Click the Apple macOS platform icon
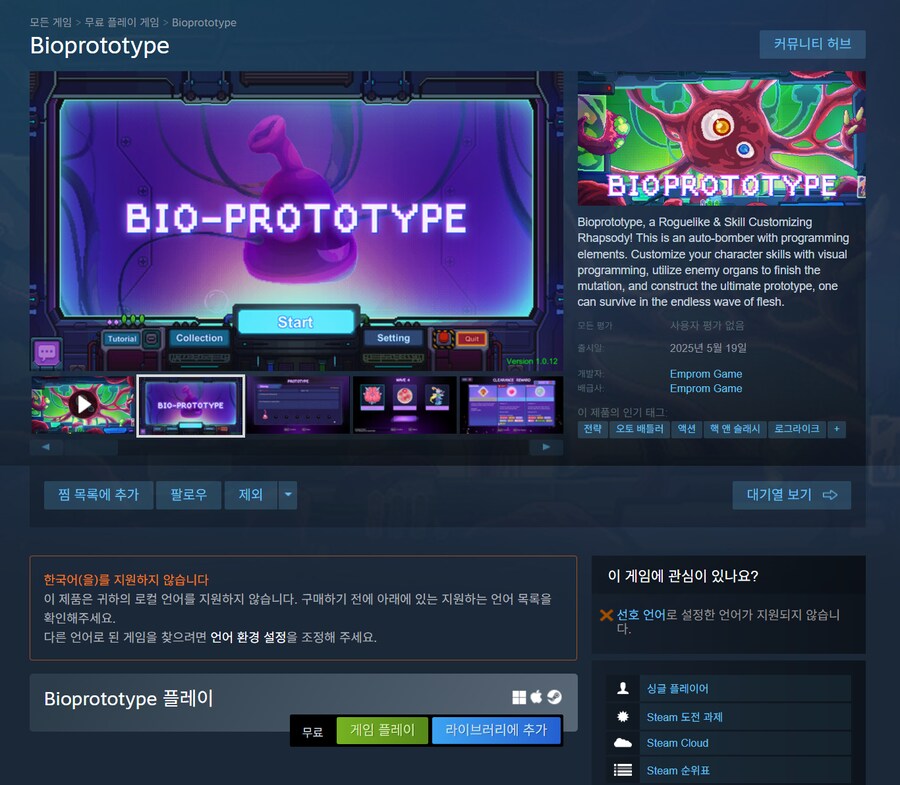The height and width of the screenshot is (785, 900). pyautogui.click(x=536, y=697)
